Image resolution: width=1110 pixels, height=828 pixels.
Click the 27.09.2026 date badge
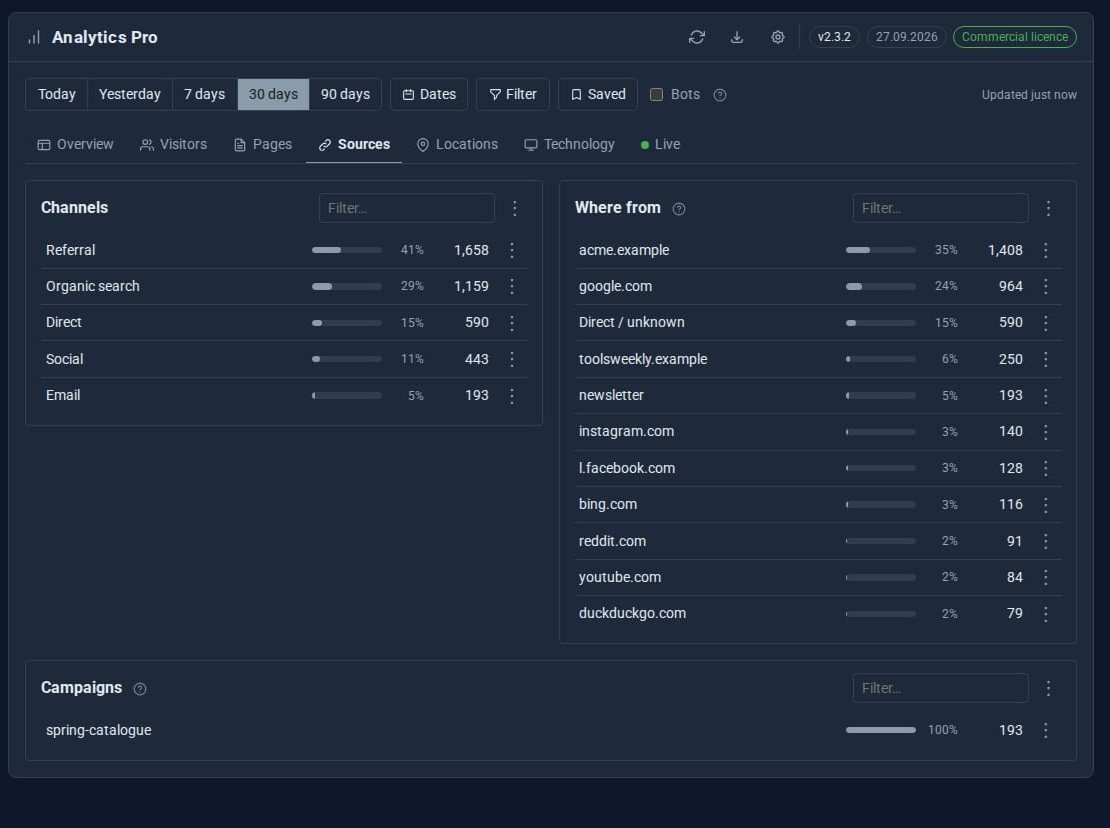click(x=906, y=37)
